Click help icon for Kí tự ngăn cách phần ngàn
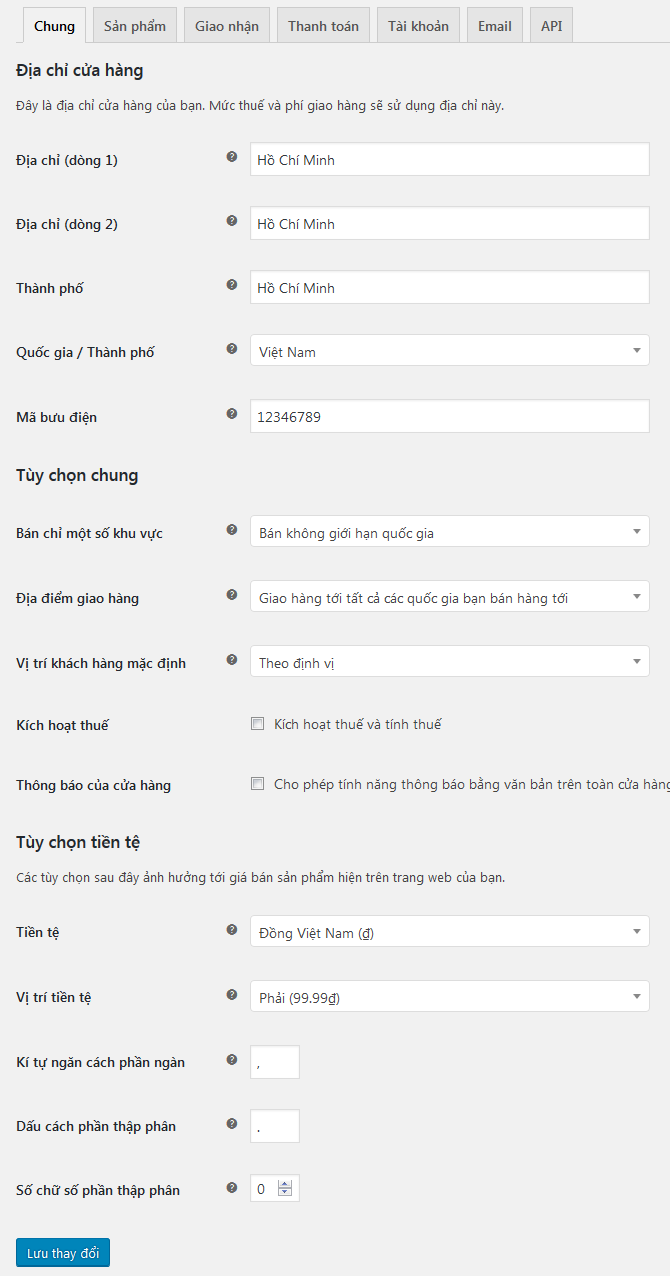 (232, 1059)
